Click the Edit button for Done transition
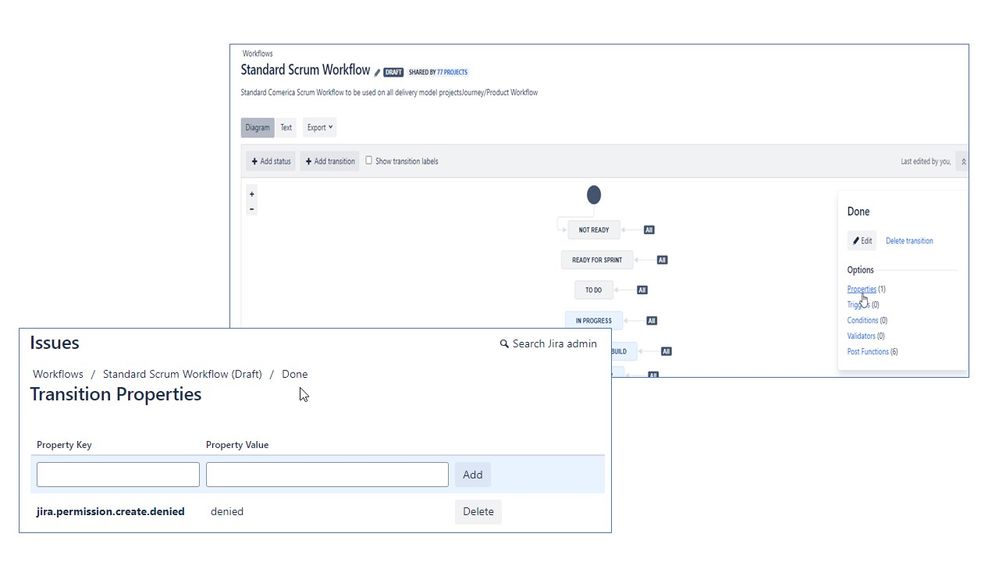This screenshot has width=999, height=562. (862, 241)
